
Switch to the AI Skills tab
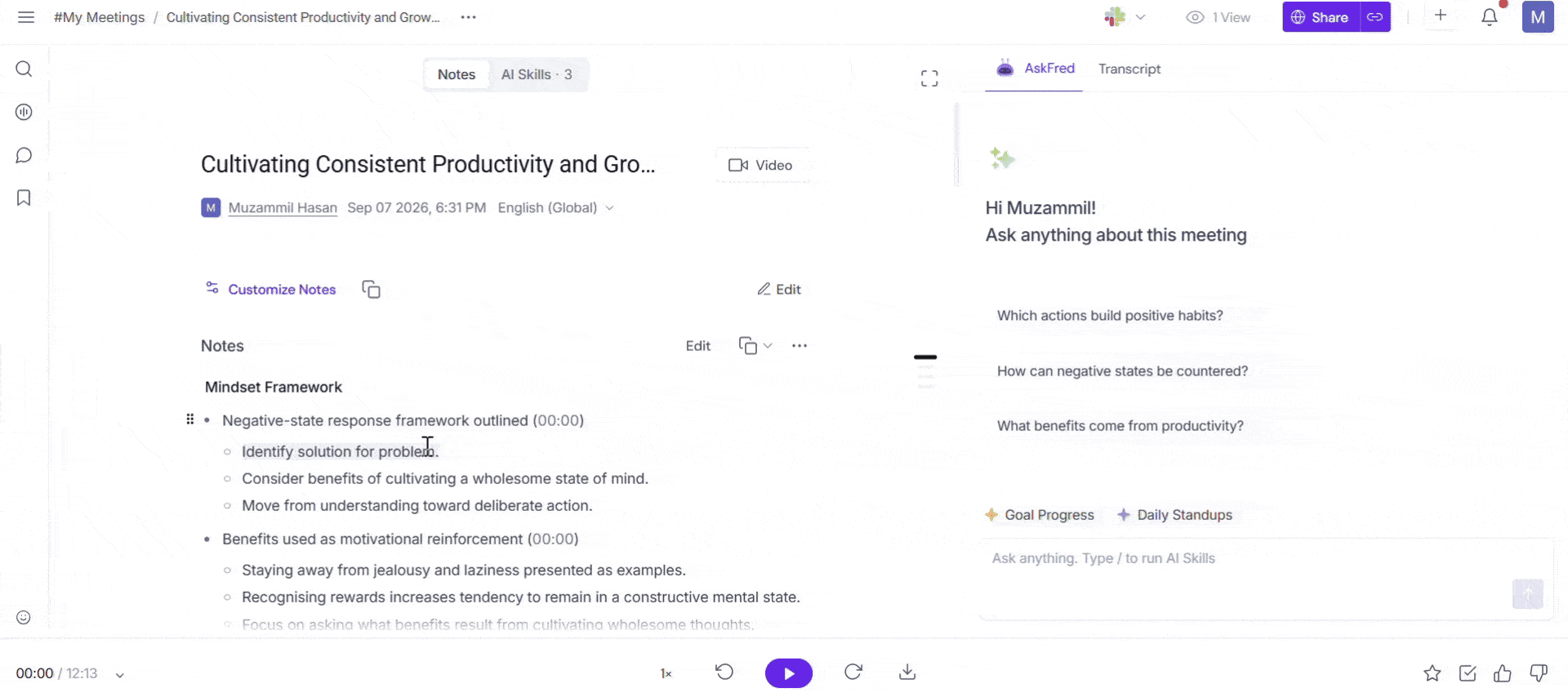click(x=537, y=74)
